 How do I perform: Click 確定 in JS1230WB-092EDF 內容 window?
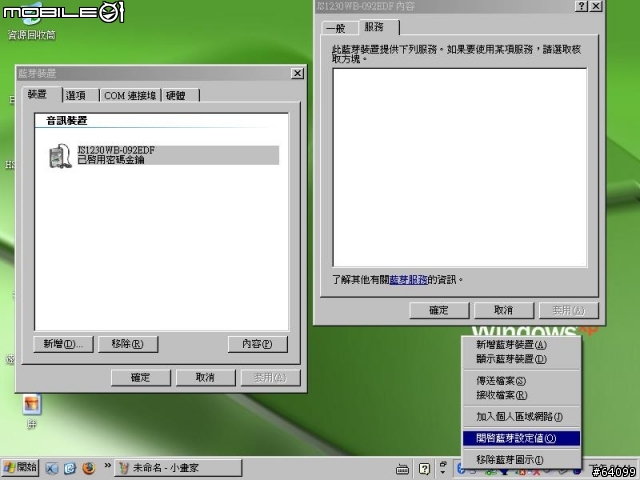pos(439,310)
